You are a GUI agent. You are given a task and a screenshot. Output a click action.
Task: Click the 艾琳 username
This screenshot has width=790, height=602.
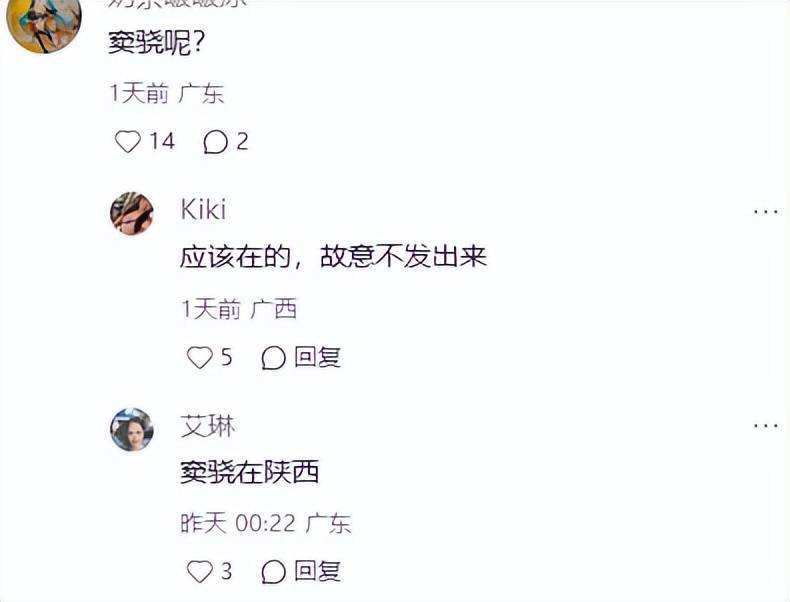pos(207,425)
